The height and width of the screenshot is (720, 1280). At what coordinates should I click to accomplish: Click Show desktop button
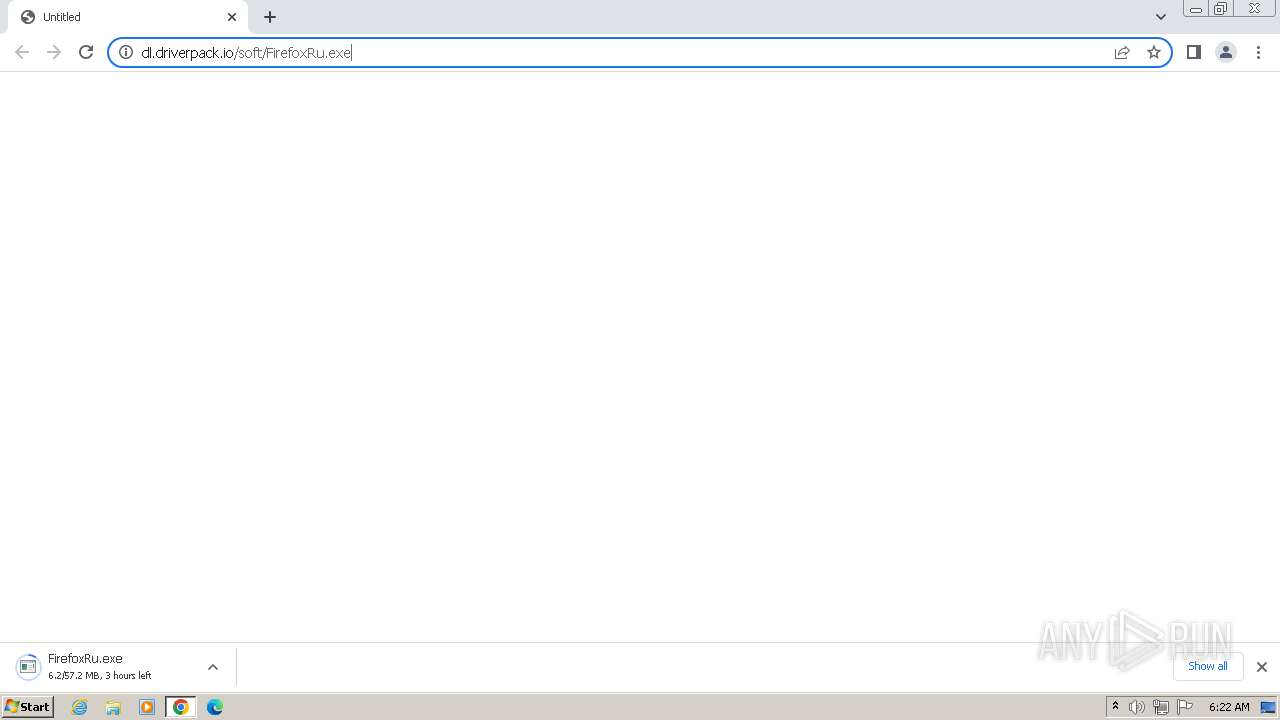pos(1268,707)
